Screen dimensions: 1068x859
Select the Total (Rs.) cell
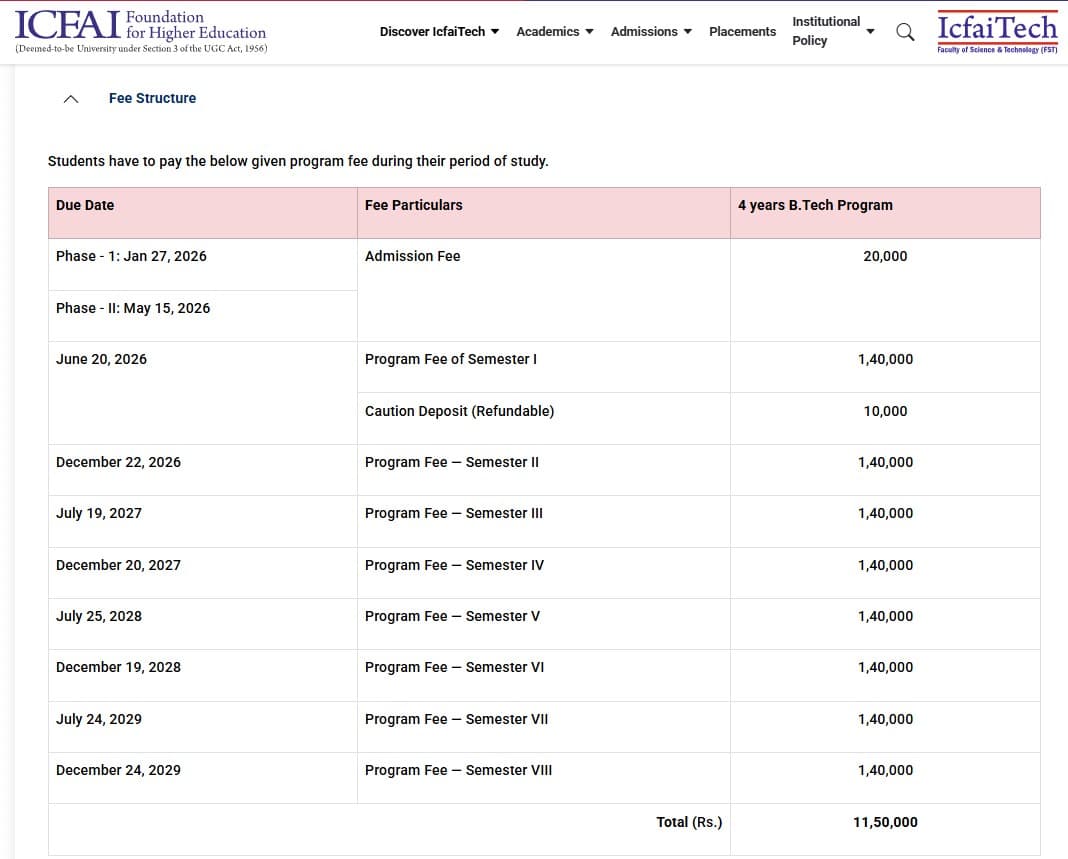point(688,821)
